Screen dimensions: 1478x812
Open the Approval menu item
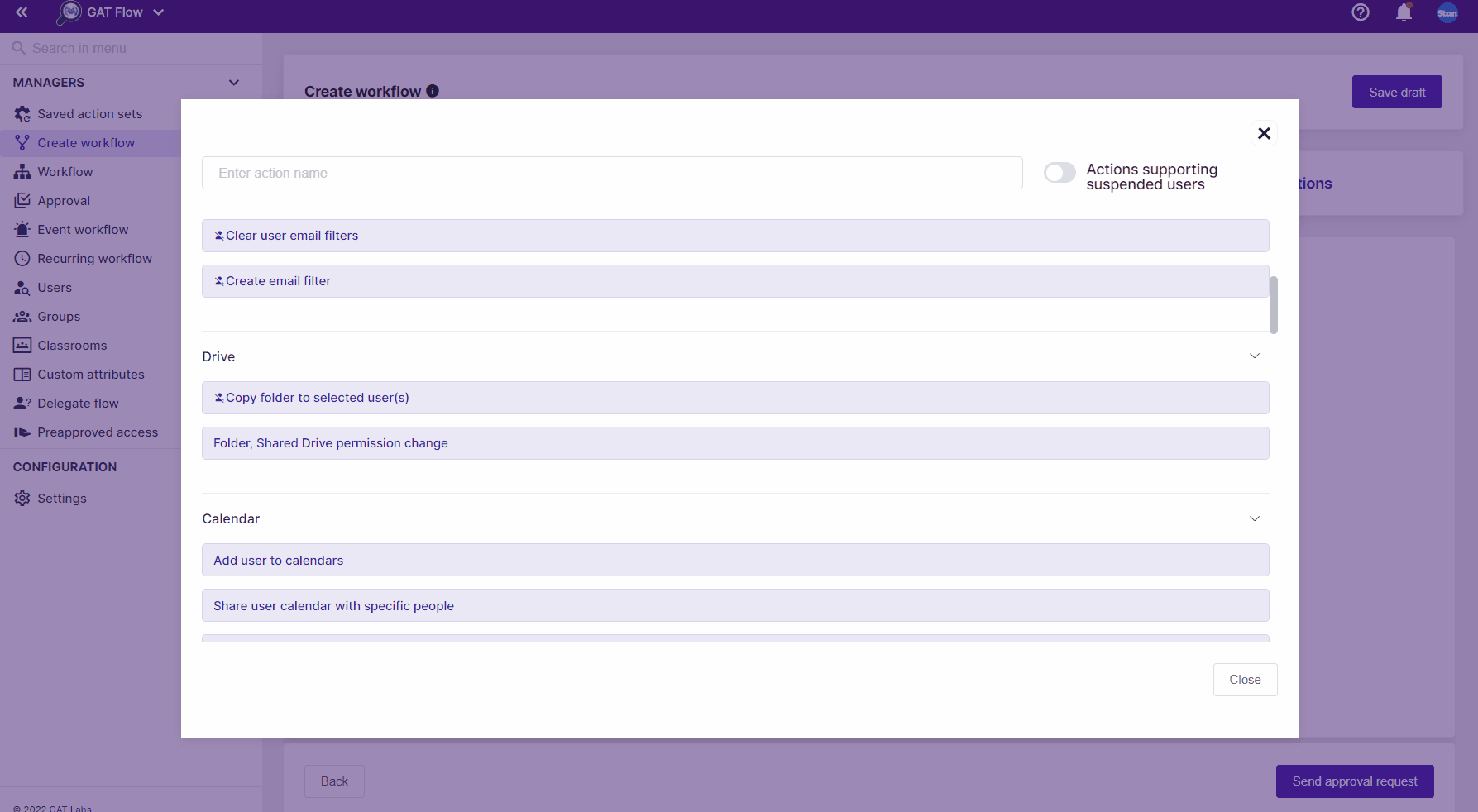click(x=64, y=200)
